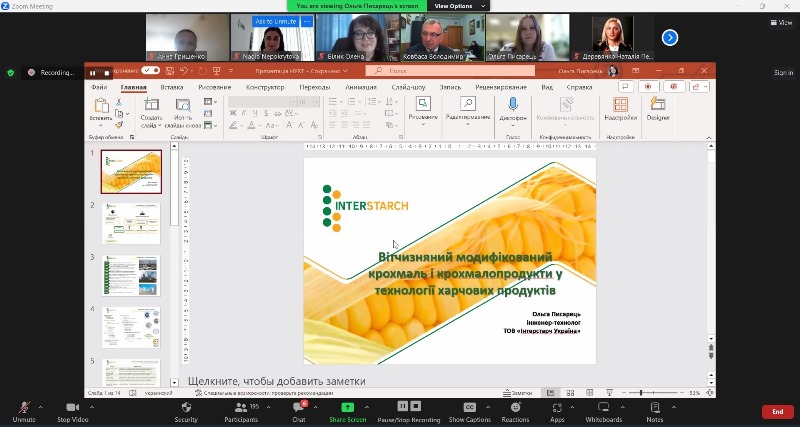Open the Participants panel
This screenshot has width=800, height=427.
(x=240, y=408)
